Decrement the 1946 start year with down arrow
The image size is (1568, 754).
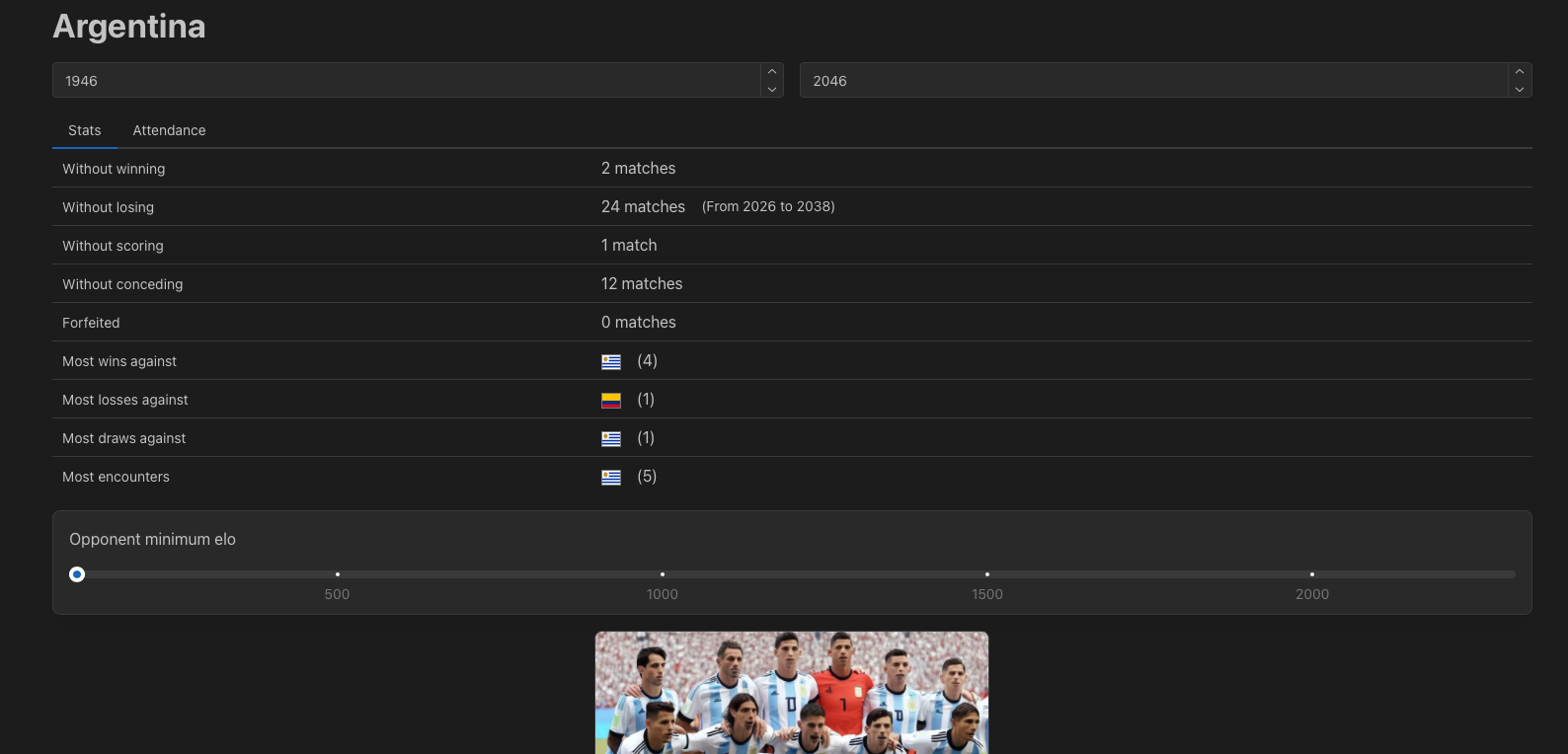[x=772, y=89]
